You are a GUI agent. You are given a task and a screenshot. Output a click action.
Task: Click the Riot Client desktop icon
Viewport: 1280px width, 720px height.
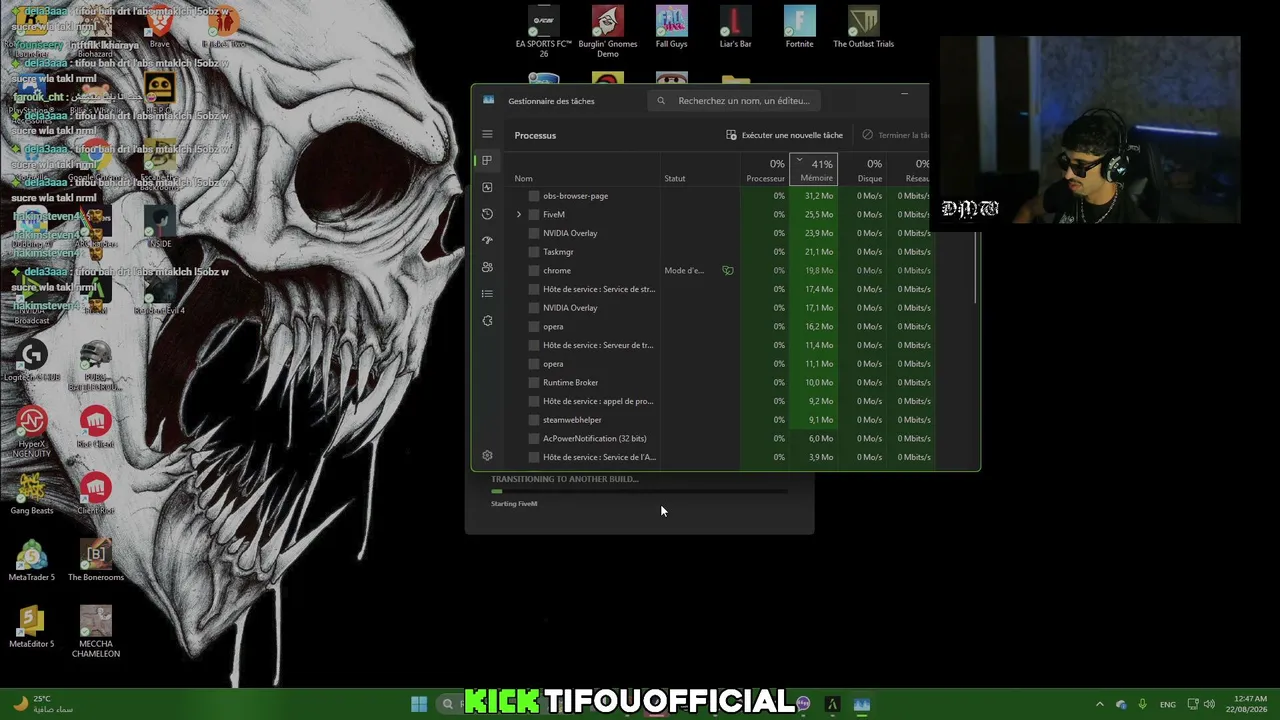pyautogui.click(x=96, y=427)
